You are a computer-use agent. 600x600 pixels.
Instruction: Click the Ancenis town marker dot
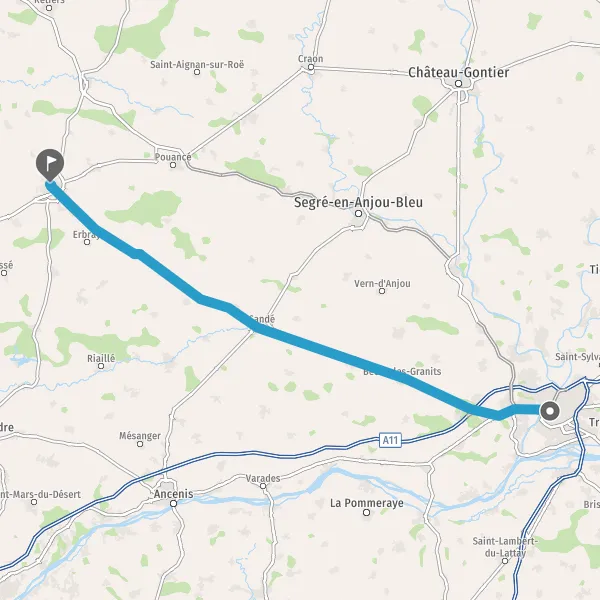click(x=174, y=504)
